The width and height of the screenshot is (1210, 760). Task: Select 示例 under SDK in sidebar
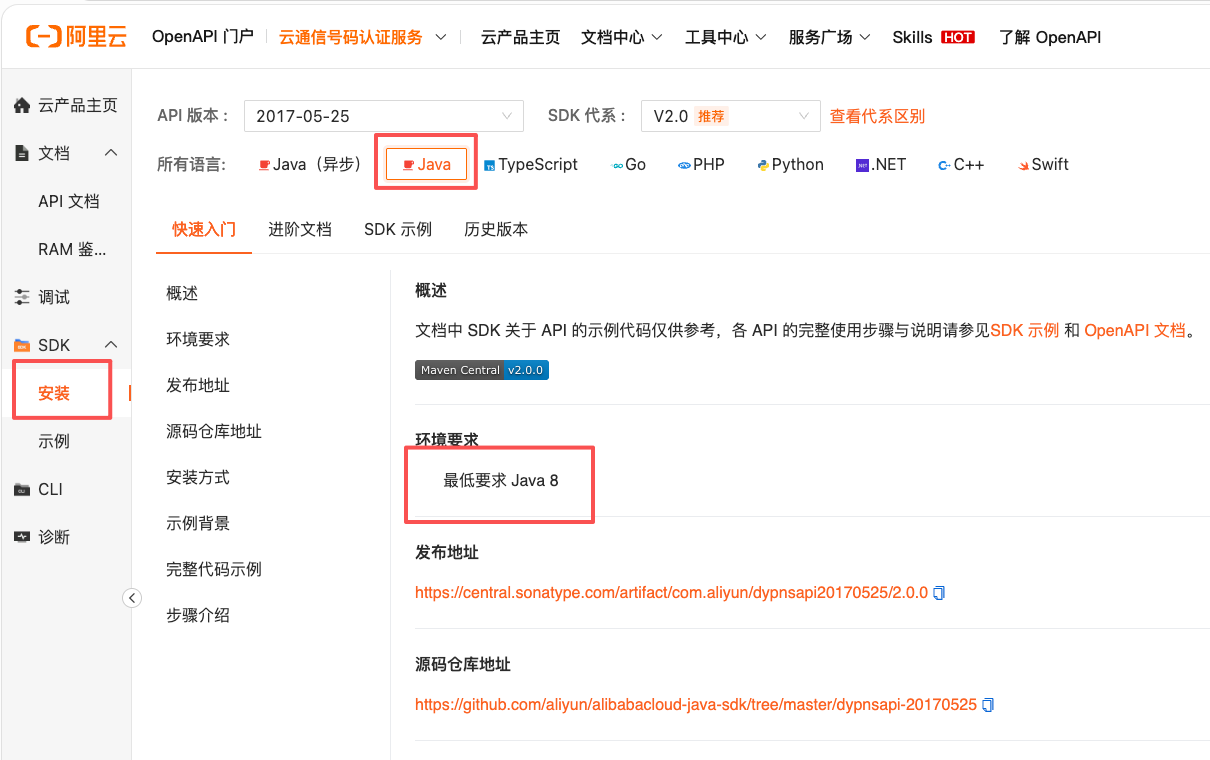(x=54, y=441)
